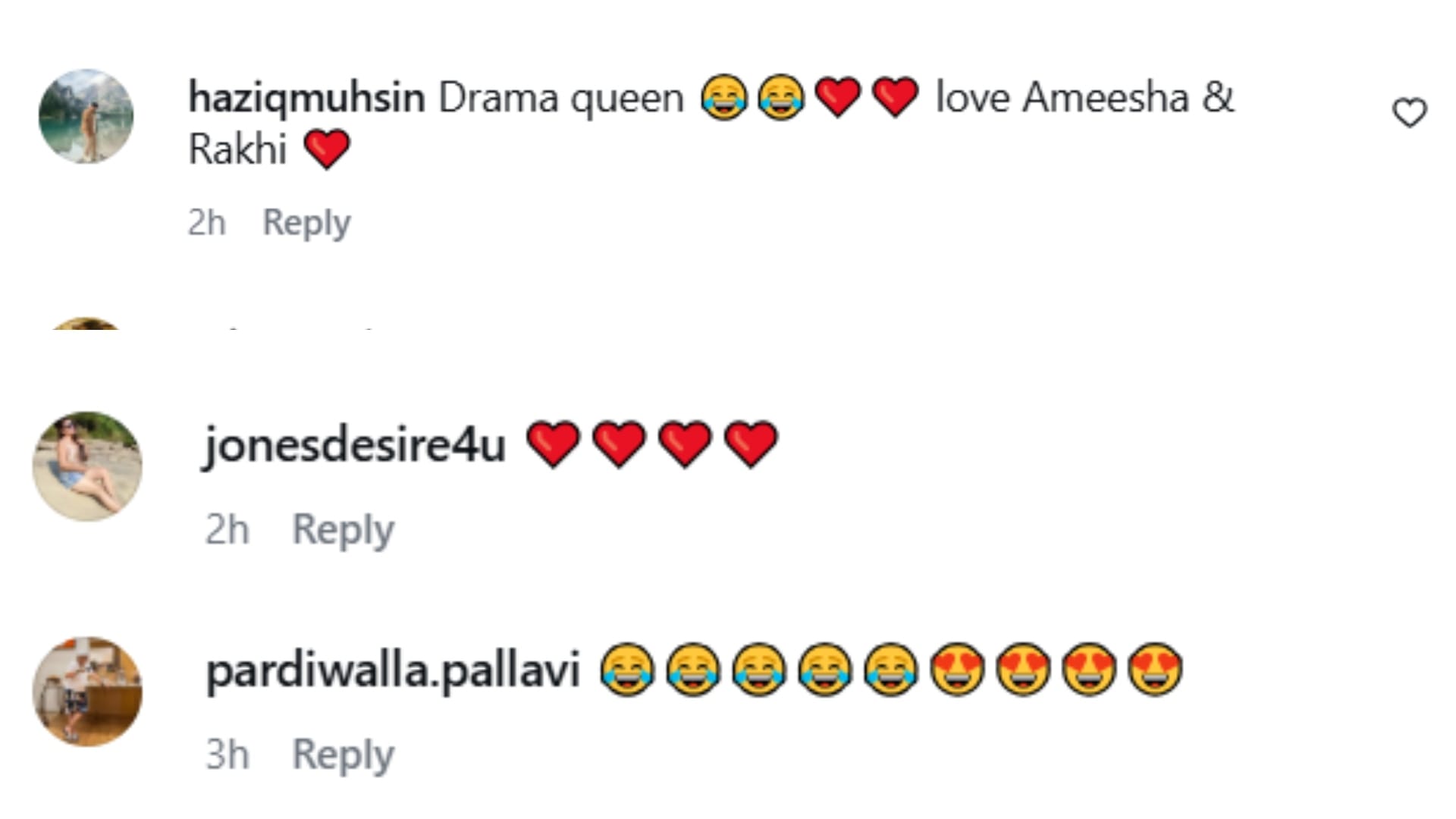Click the last heart-eyes emoji in pardiwalla.pallavi's comment
This screenshot has width=1456, height=819.
click(1155, 670)
